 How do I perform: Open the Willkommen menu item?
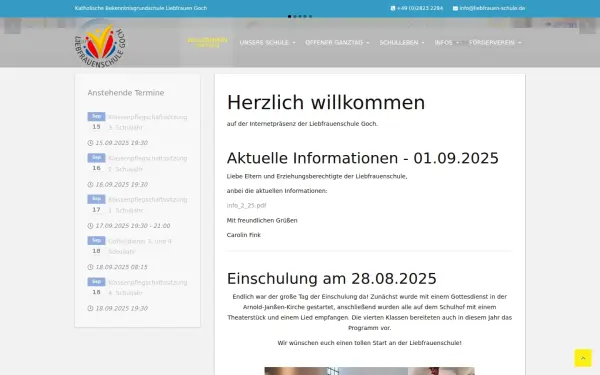pos(207,42)
